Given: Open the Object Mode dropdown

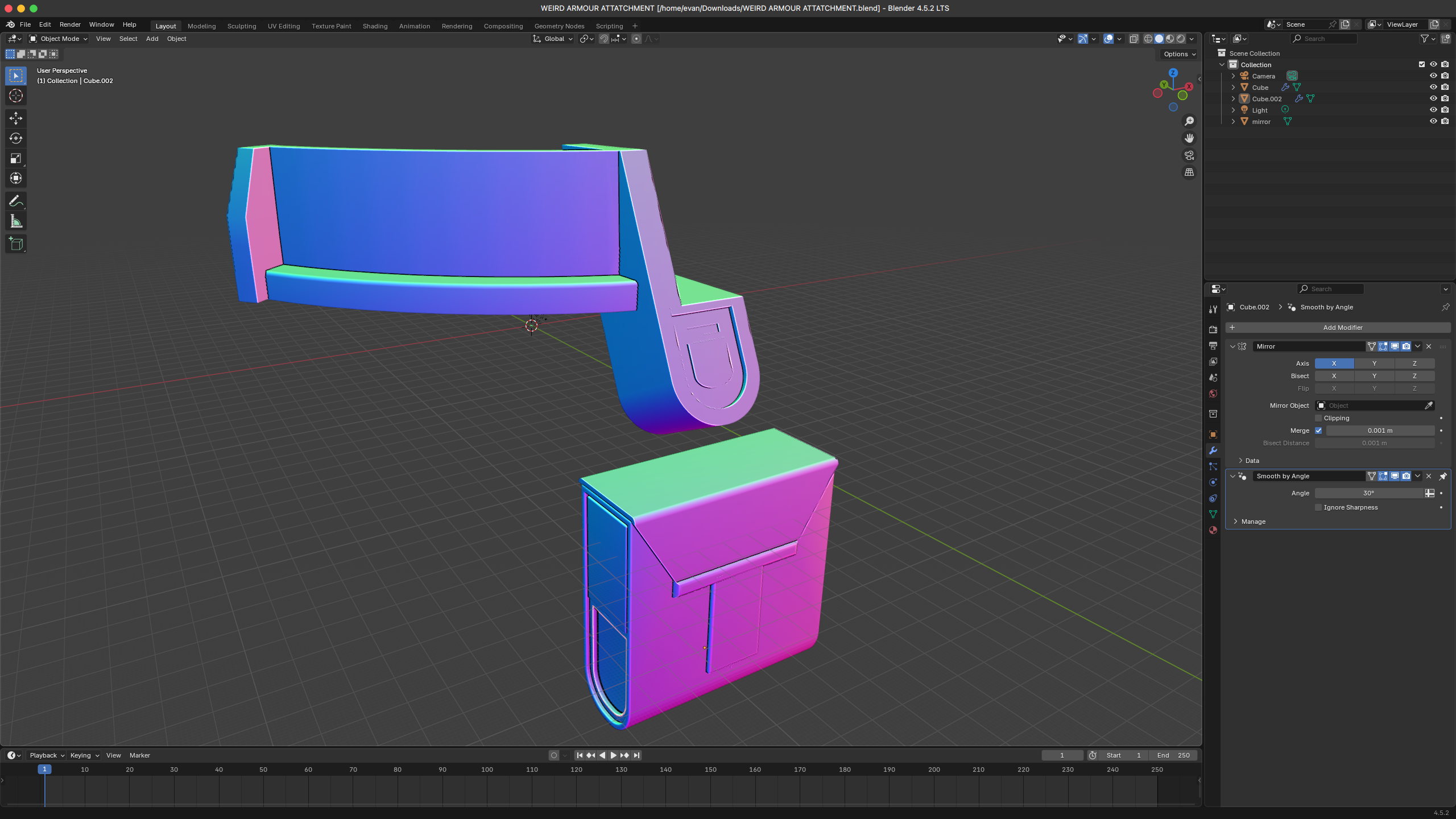Looking at the screenshot, I should 58,39.
